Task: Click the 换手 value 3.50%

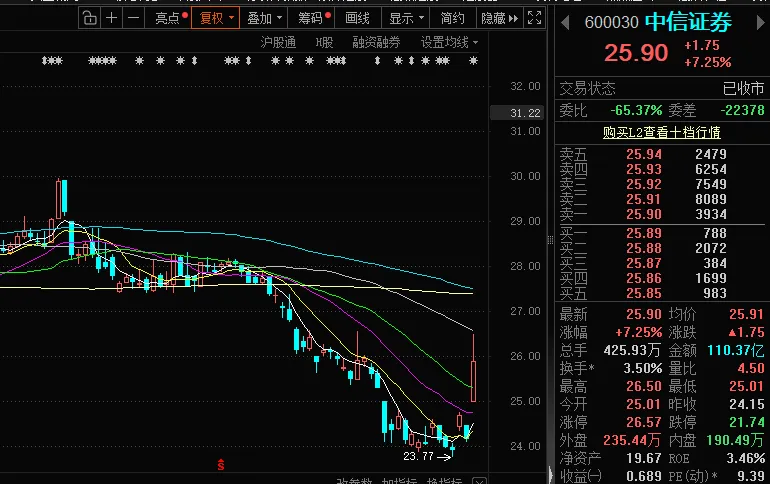Action: click(x=643, y=368)
